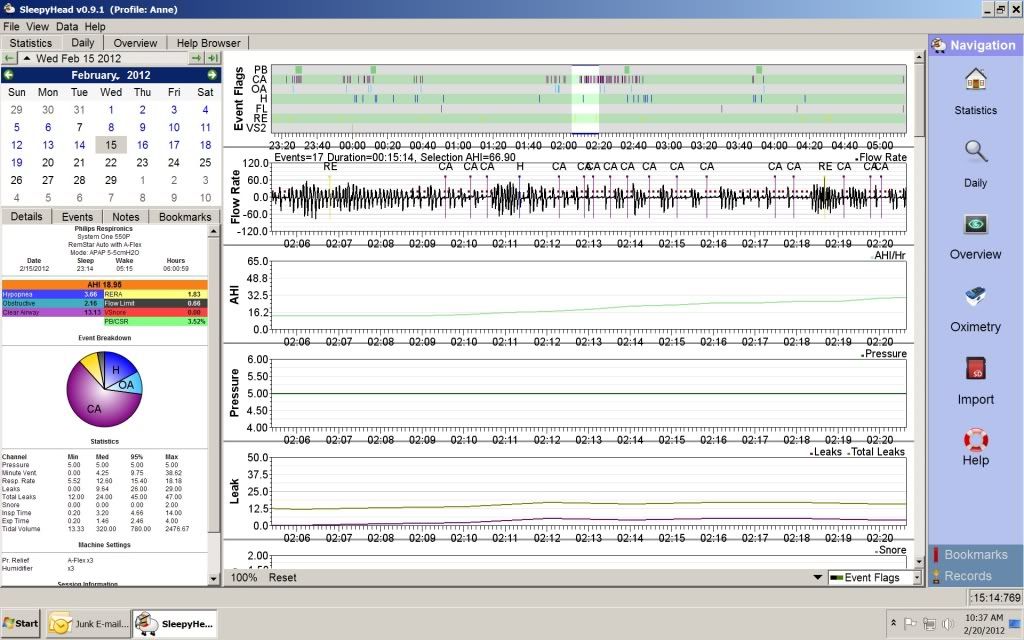Show the previous month in the calendar
Viewport: 1024px width, 640px height.
click(x=8, y=75)
